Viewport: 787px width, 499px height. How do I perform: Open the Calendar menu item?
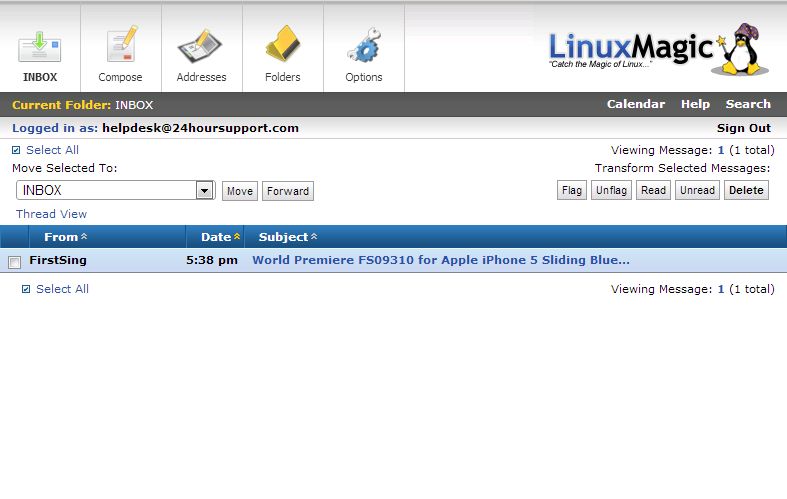635,104
